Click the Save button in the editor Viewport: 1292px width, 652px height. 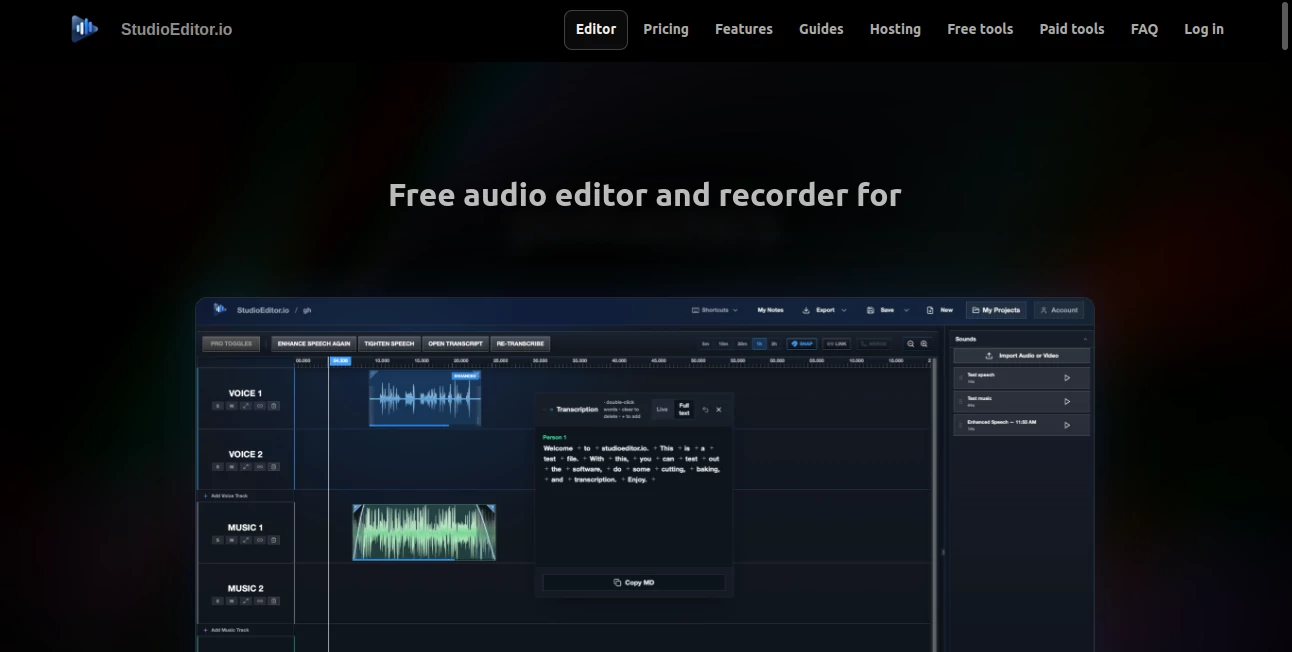pos(881,310)
